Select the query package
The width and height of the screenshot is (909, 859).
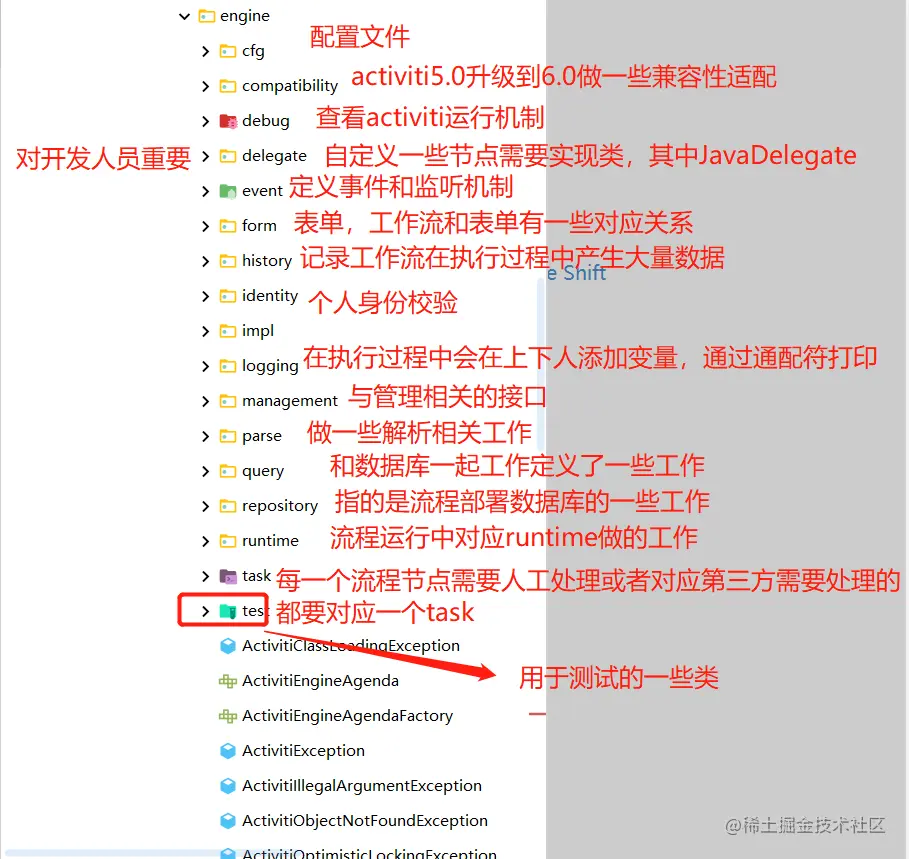click(x=262, y=470)
